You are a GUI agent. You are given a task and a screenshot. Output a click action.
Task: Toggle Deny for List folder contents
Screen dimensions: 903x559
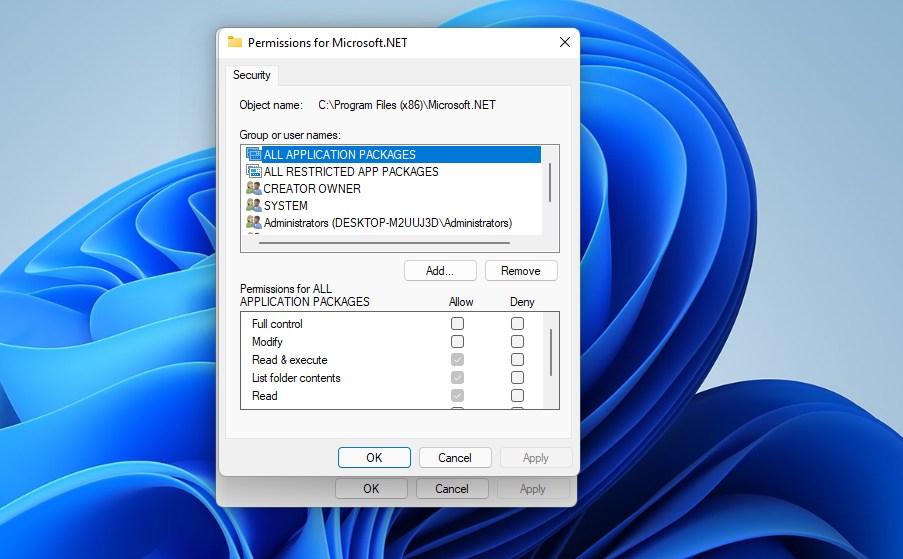click(517, 377)
